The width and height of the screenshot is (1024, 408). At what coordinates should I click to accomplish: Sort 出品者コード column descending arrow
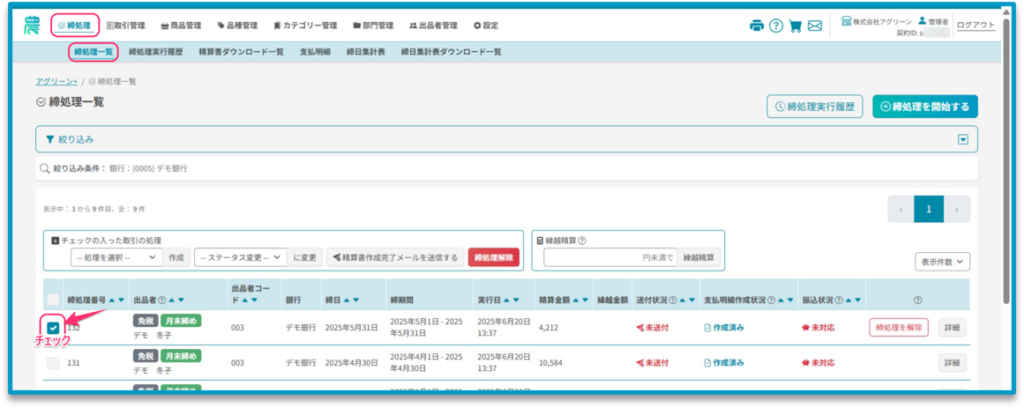(255, 300)
